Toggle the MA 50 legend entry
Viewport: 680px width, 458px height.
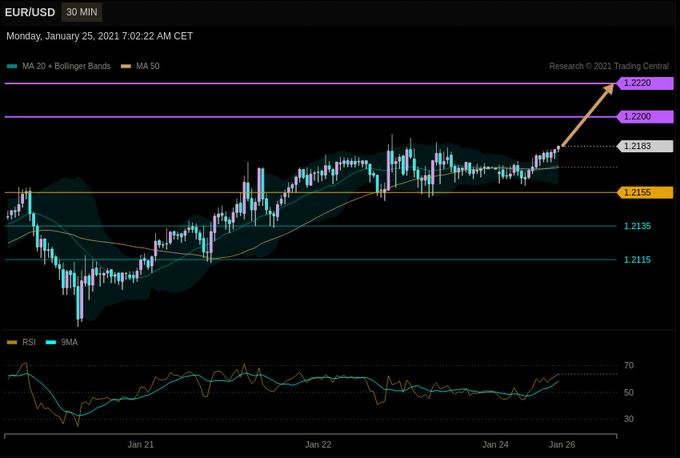click(140, 66)
